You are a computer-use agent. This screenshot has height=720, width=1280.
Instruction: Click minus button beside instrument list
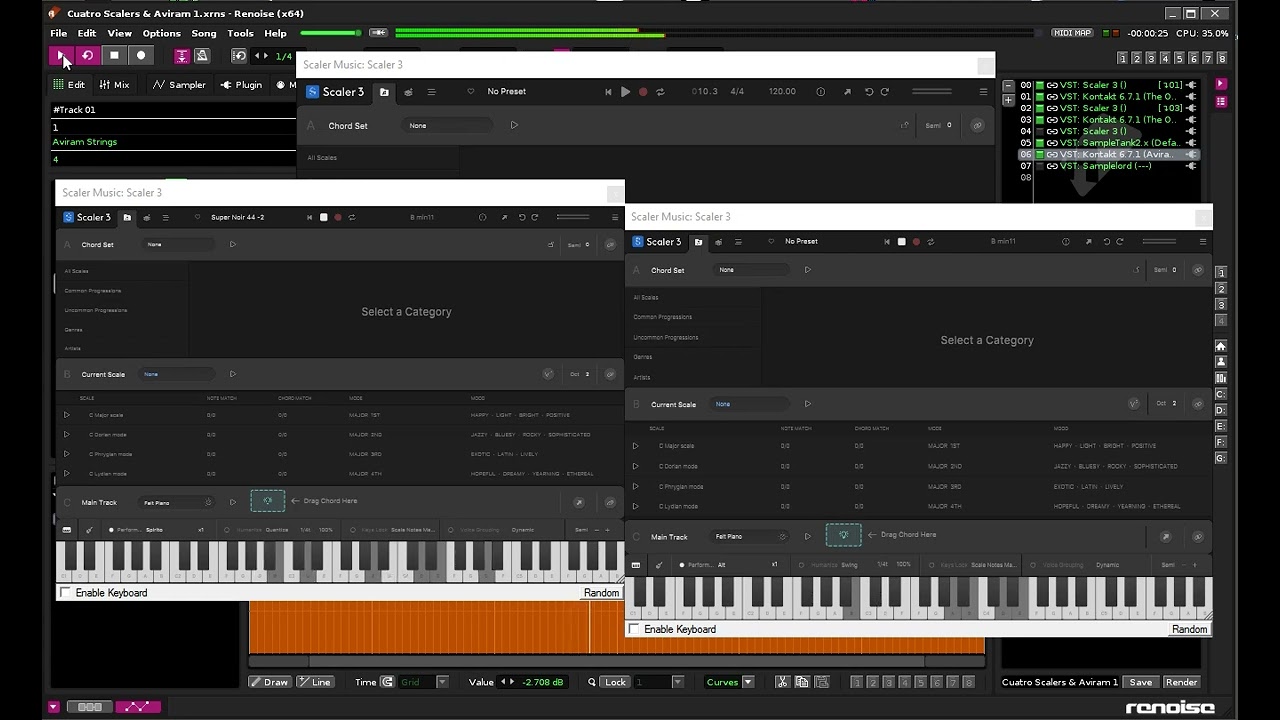tap(1008, 86)
